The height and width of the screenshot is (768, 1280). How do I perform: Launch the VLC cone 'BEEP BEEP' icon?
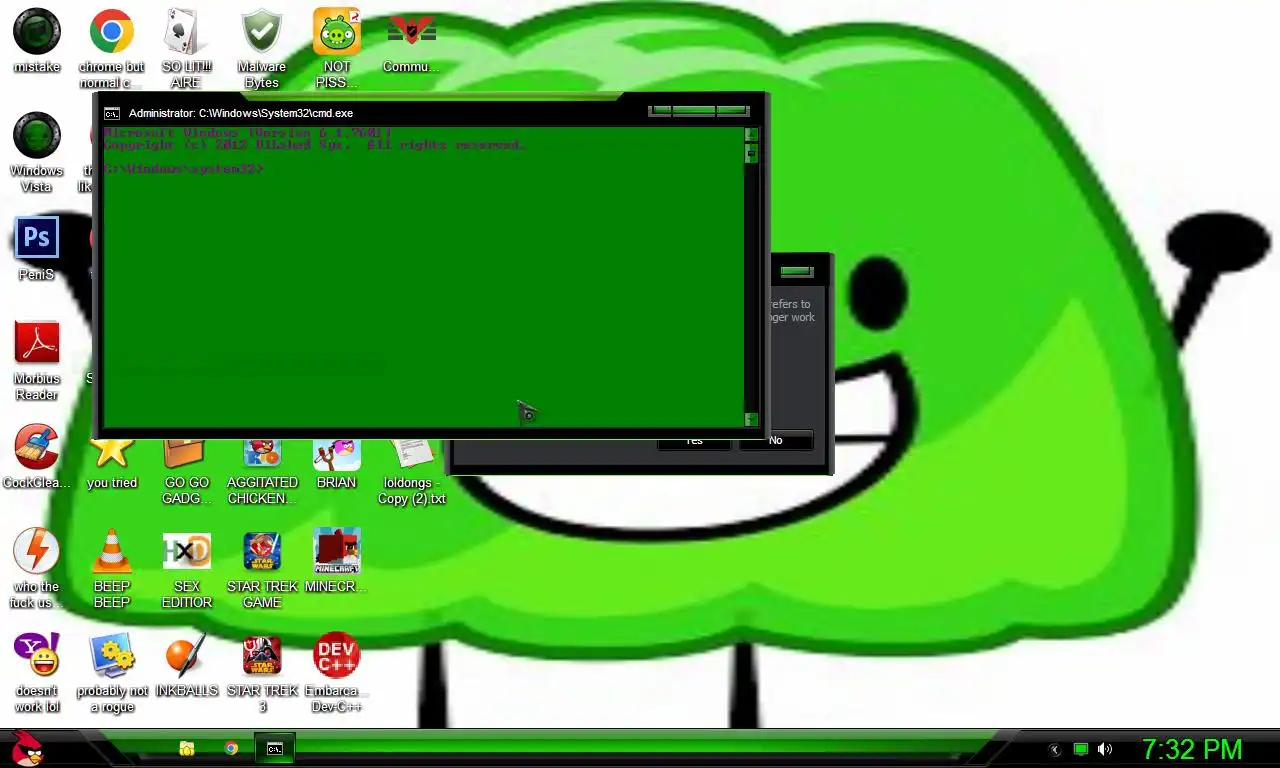point(112,568)
